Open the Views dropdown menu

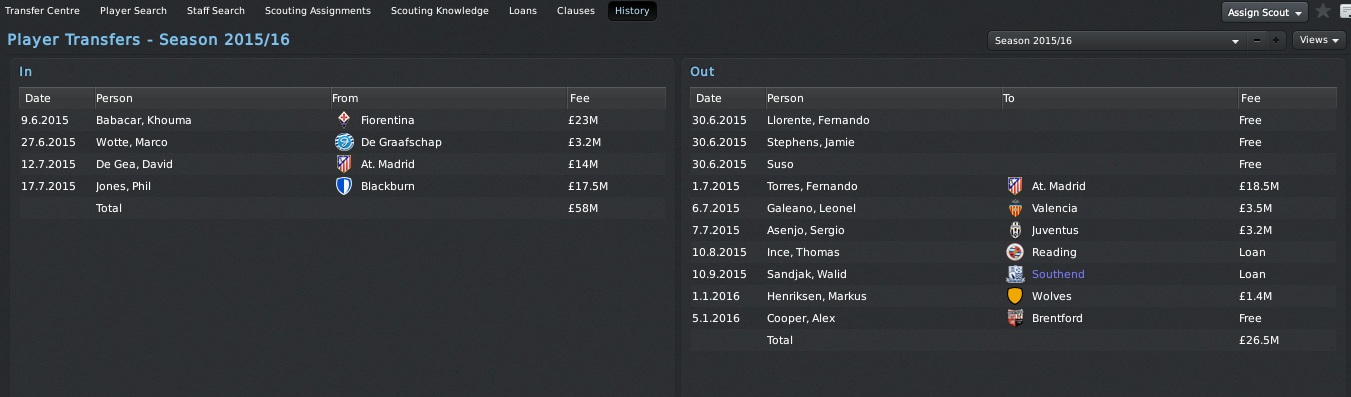(x=1320, y=40)
